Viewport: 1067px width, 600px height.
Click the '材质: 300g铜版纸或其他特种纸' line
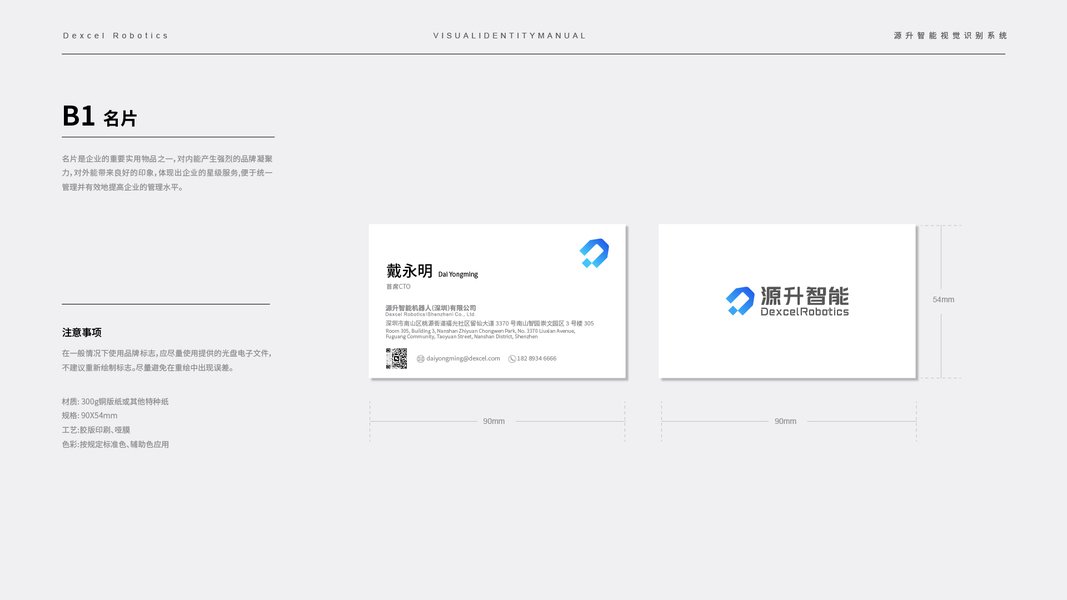115,401
